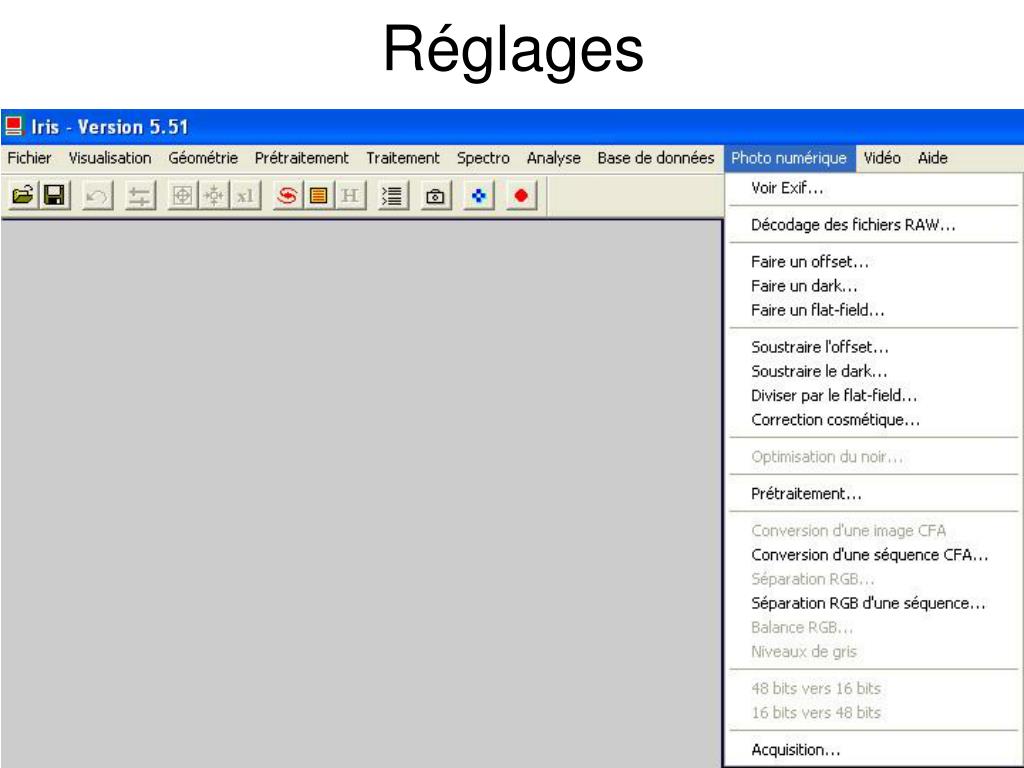Click the camera toolbar icon
The height and width of the screenshot is (768, 1024).
point(435,195)
